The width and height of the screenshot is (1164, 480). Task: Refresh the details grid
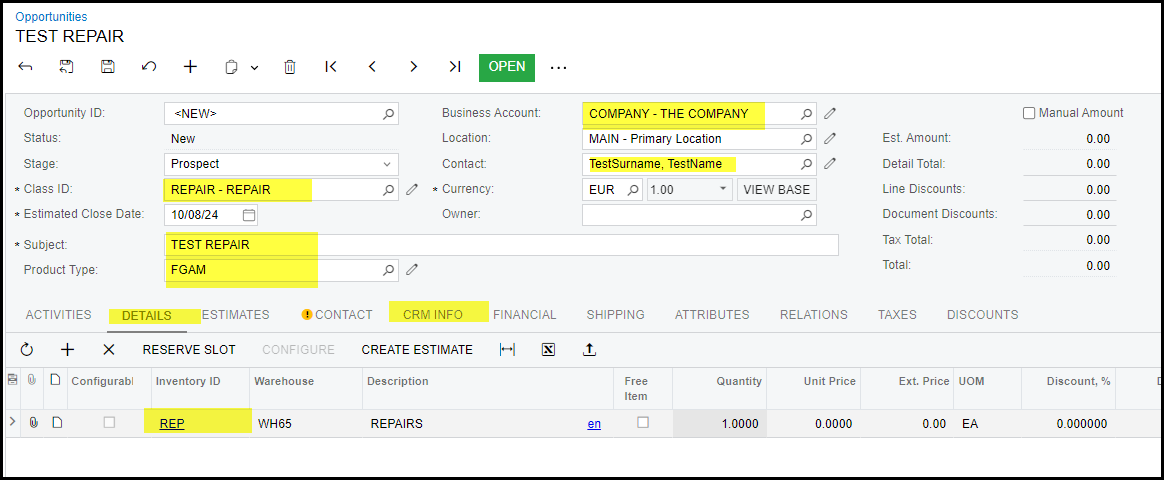tap(27, 350)
